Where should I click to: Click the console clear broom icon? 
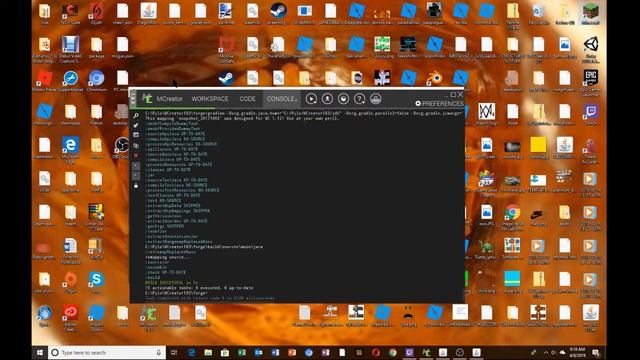[x=136, y=125]
